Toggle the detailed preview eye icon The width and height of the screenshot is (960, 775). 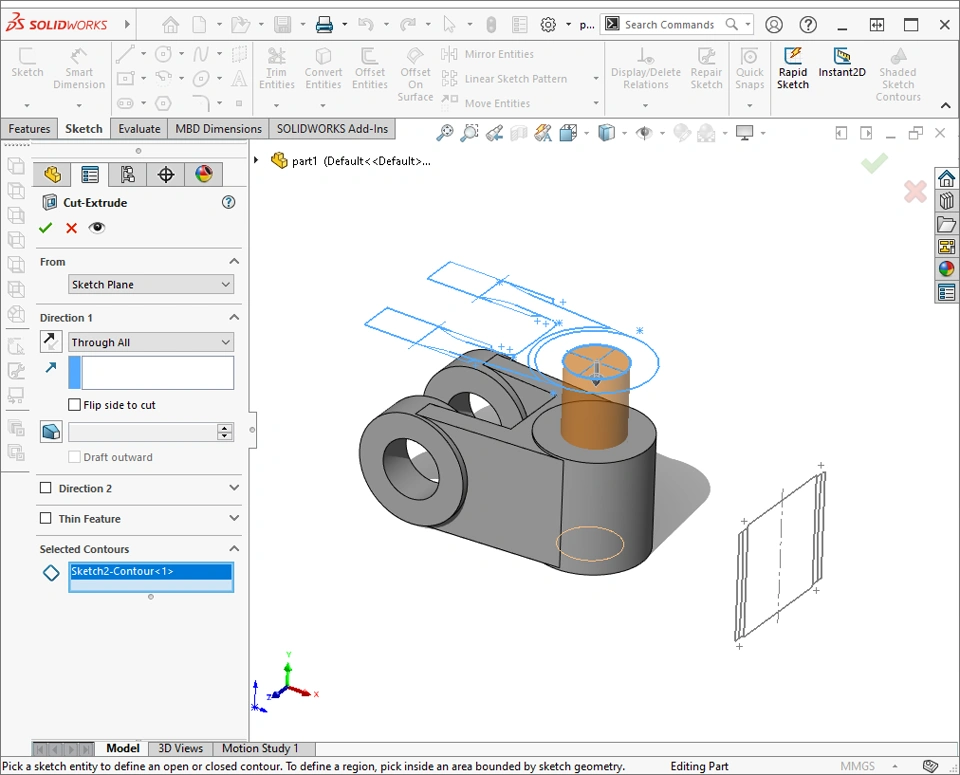click(97, 228)
